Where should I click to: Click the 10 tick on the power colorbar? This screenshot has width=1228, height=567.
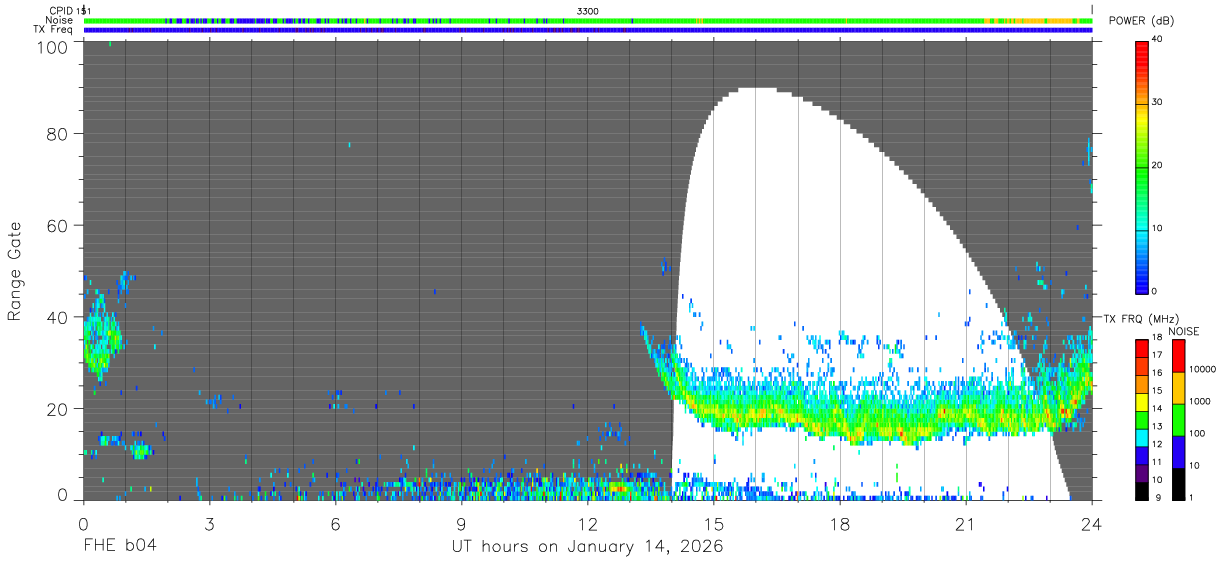pos(1158,228)
